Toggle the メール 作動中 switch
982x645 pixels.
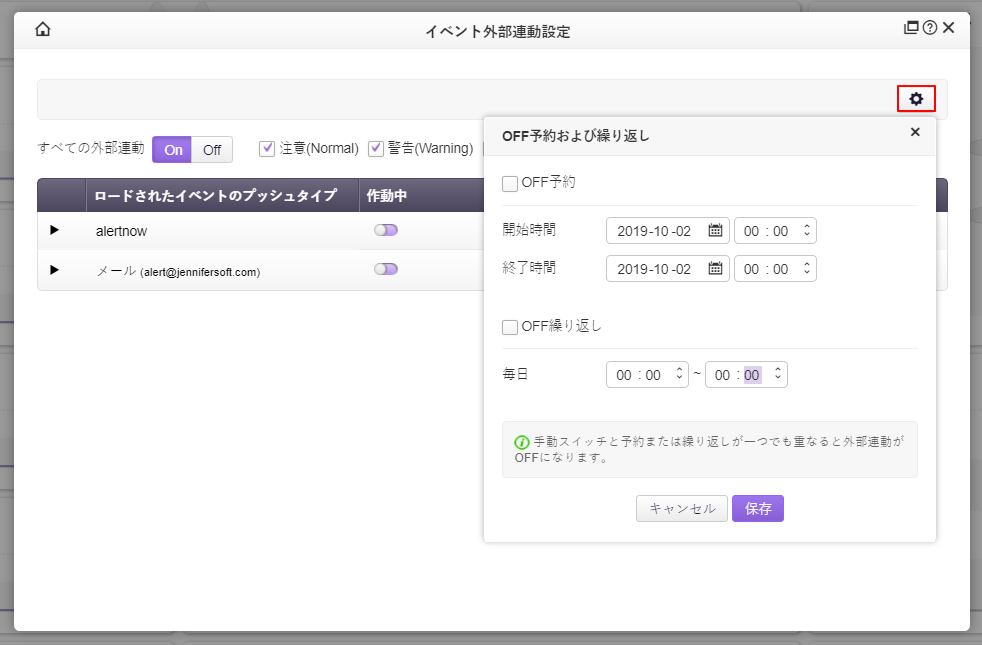click(x=386, y=269)
